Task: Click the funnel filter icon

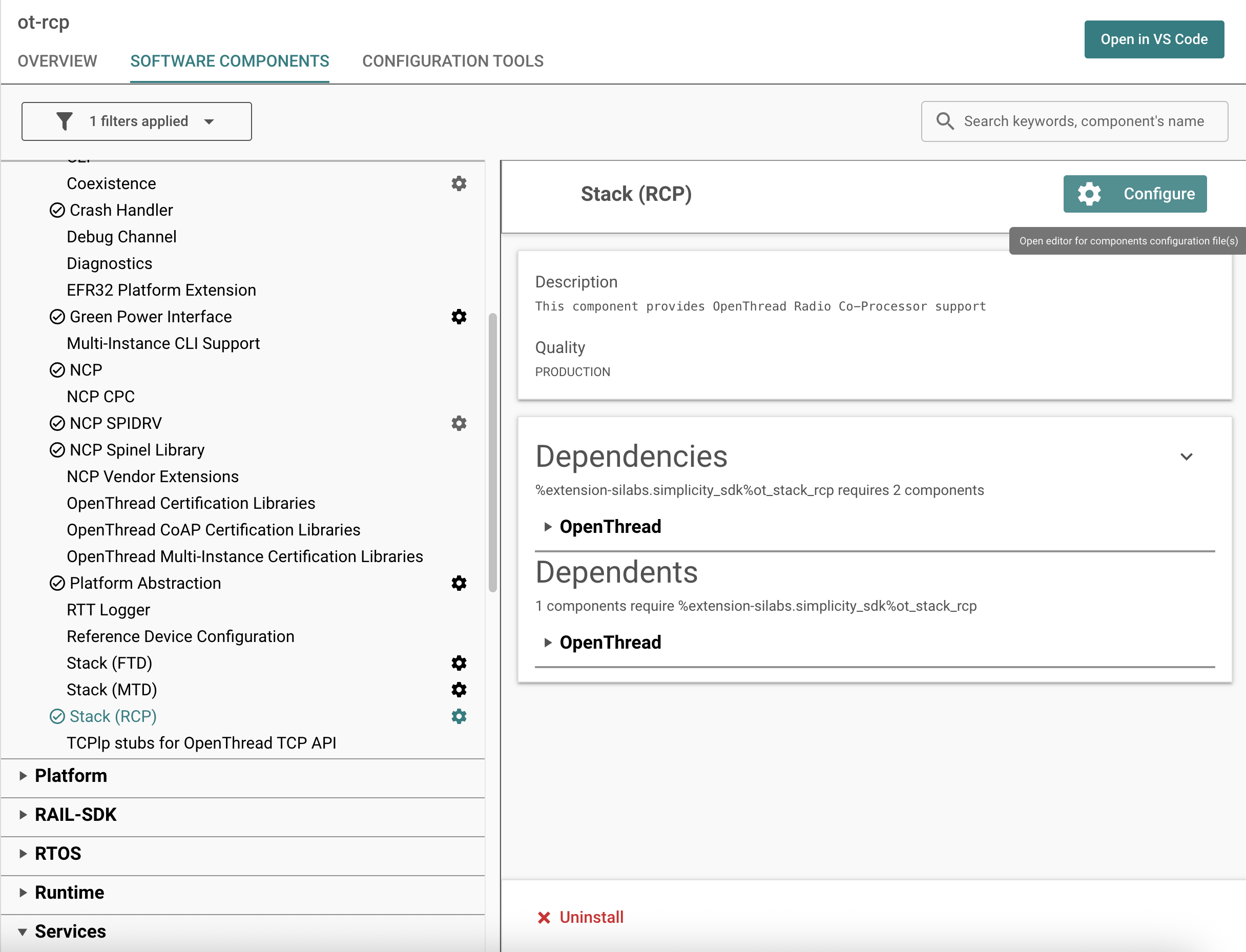Action: 65,121
